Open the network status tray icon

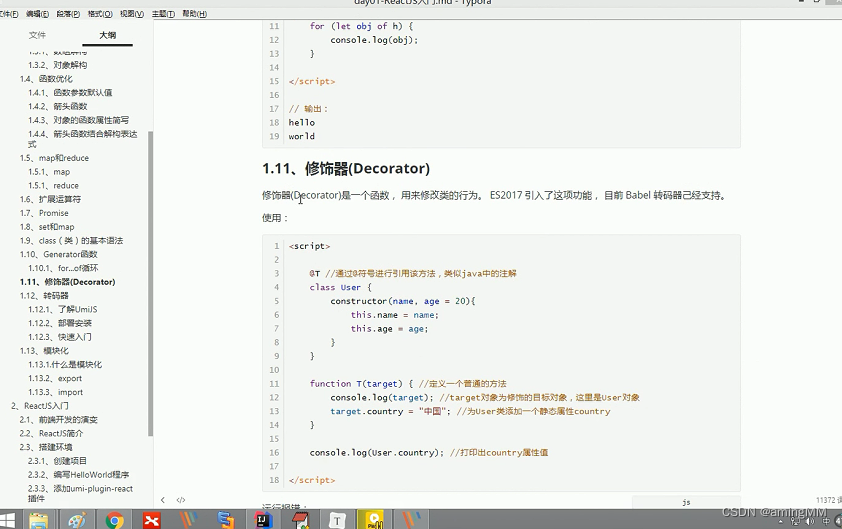click(795, 521)
